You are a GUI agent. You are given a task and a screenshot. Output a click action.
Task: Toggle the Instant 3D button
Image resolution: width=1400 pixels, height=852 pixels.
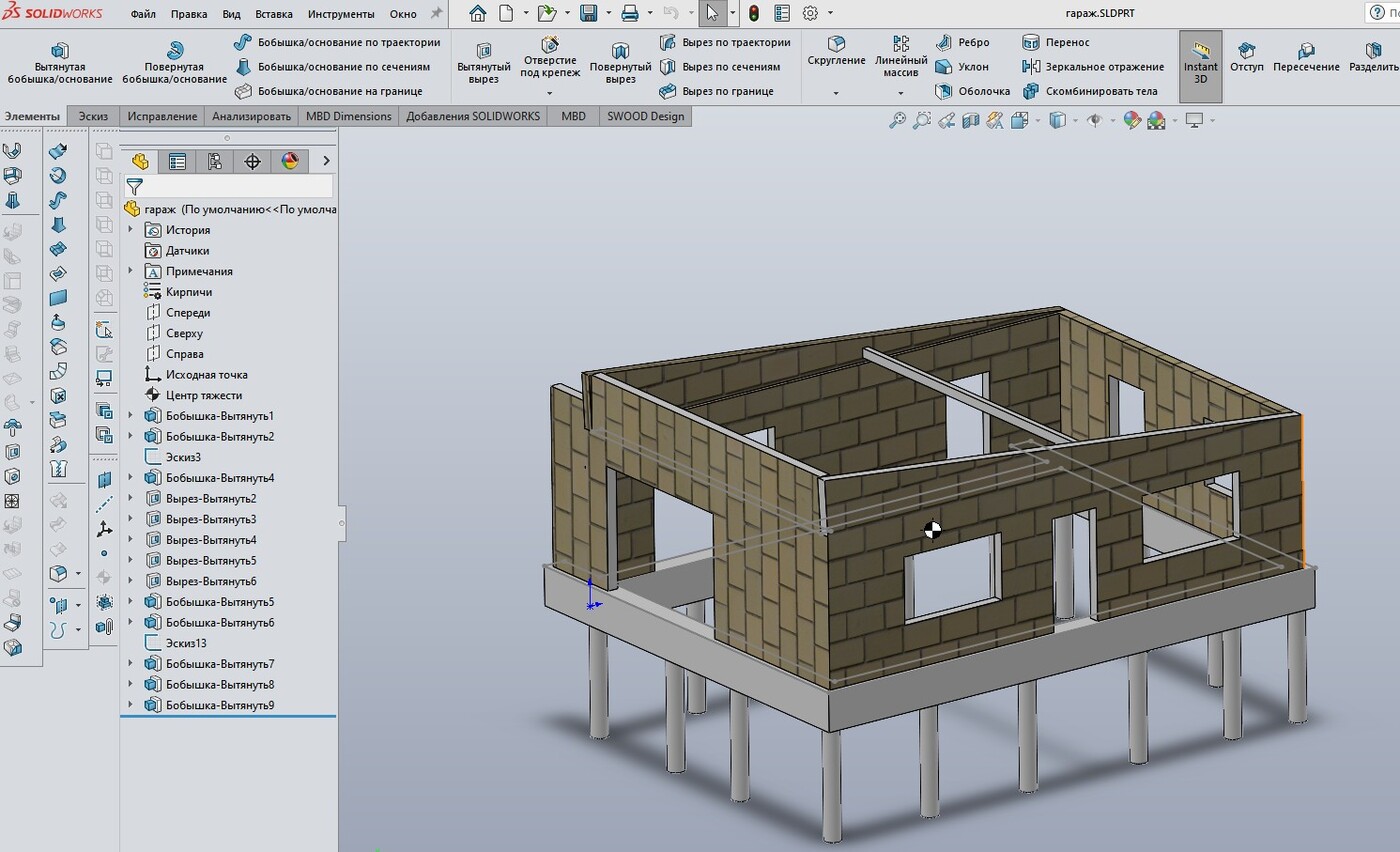(1200, 66)
